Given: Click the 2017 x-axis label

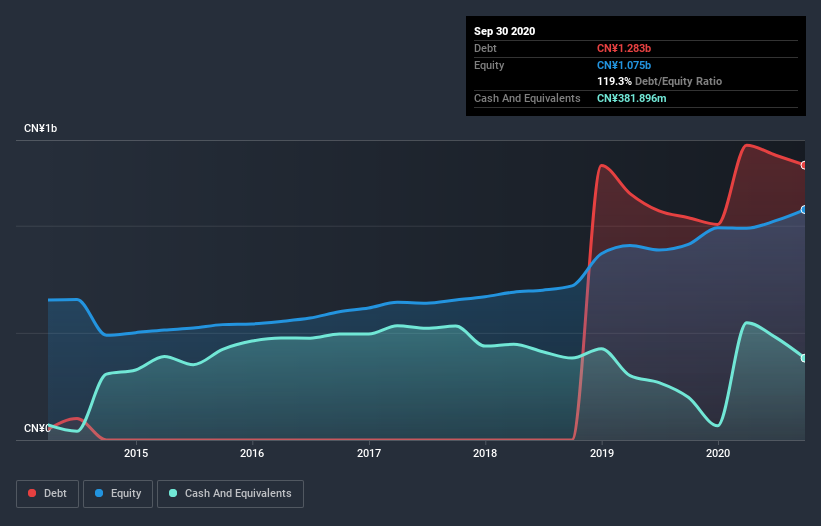Looking at the screenshot, I should click(x=369, y=453).
